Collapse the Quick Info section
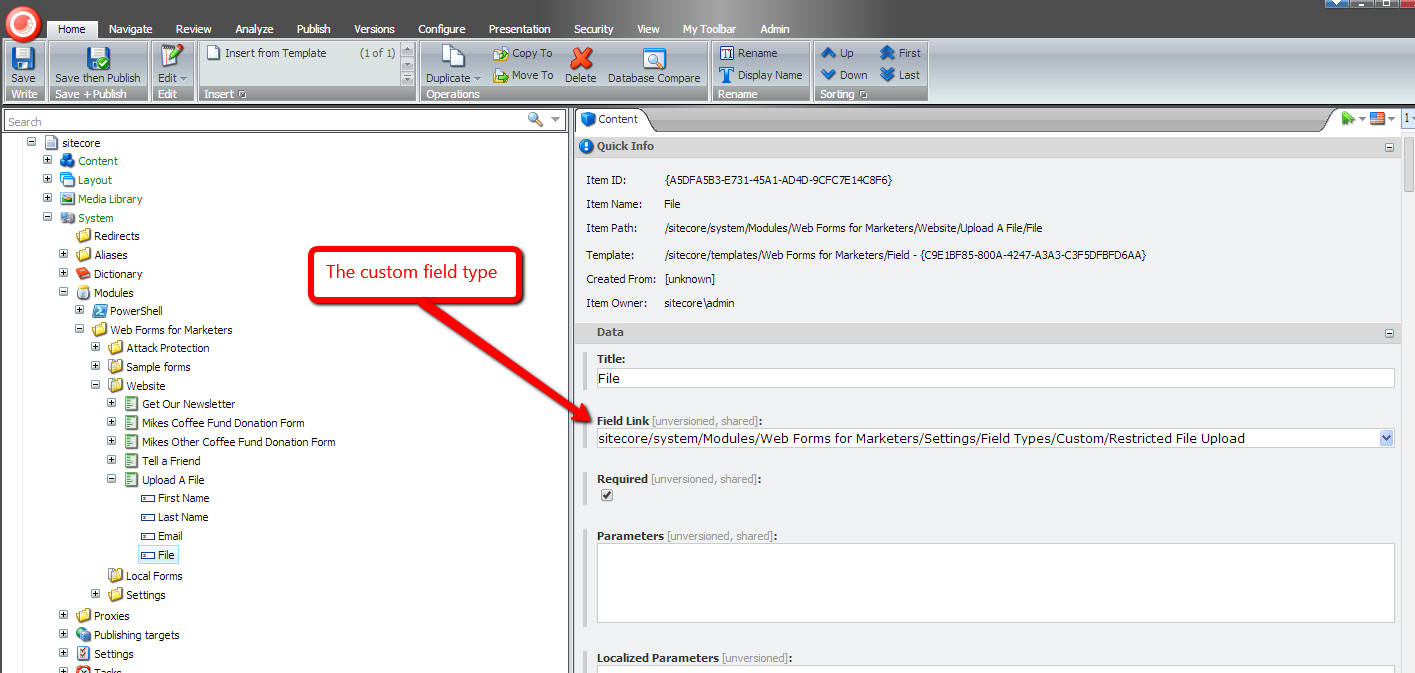 click(1389, 147)
